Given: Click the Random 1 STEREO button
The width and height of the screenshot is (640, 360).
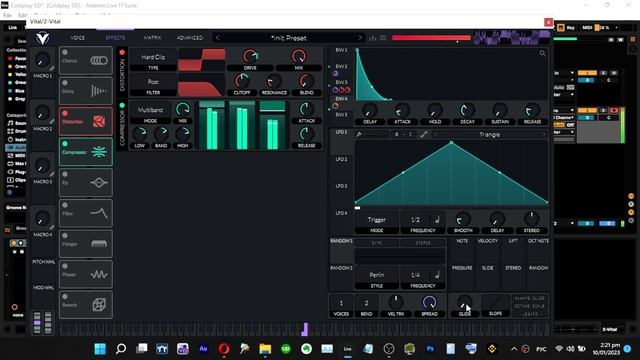Looking at the screenshot, I should pos(423,243).
